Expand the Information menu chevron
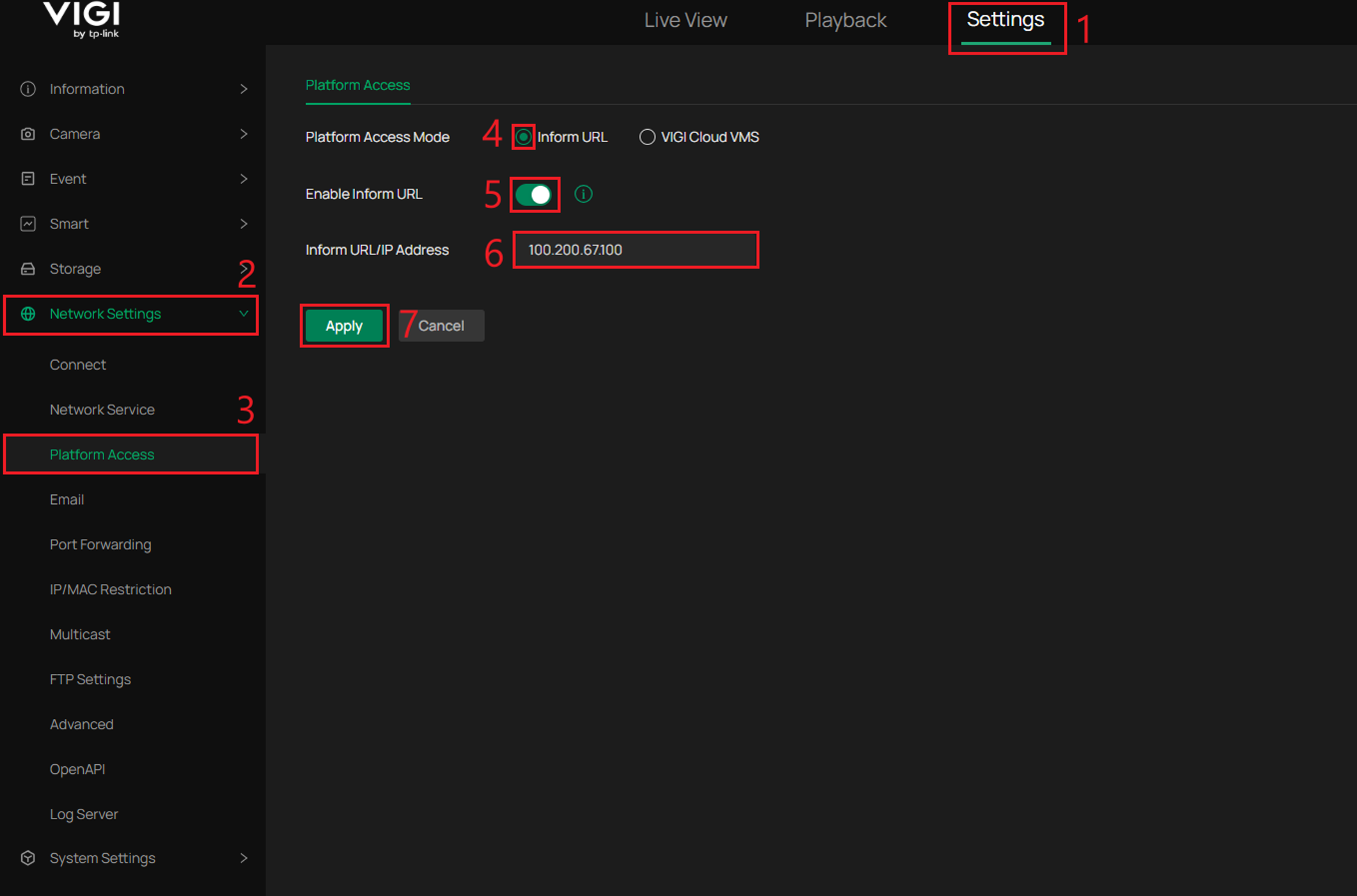Image resolution: width=1357 pixels, height=896 pixels. (244, 89)
